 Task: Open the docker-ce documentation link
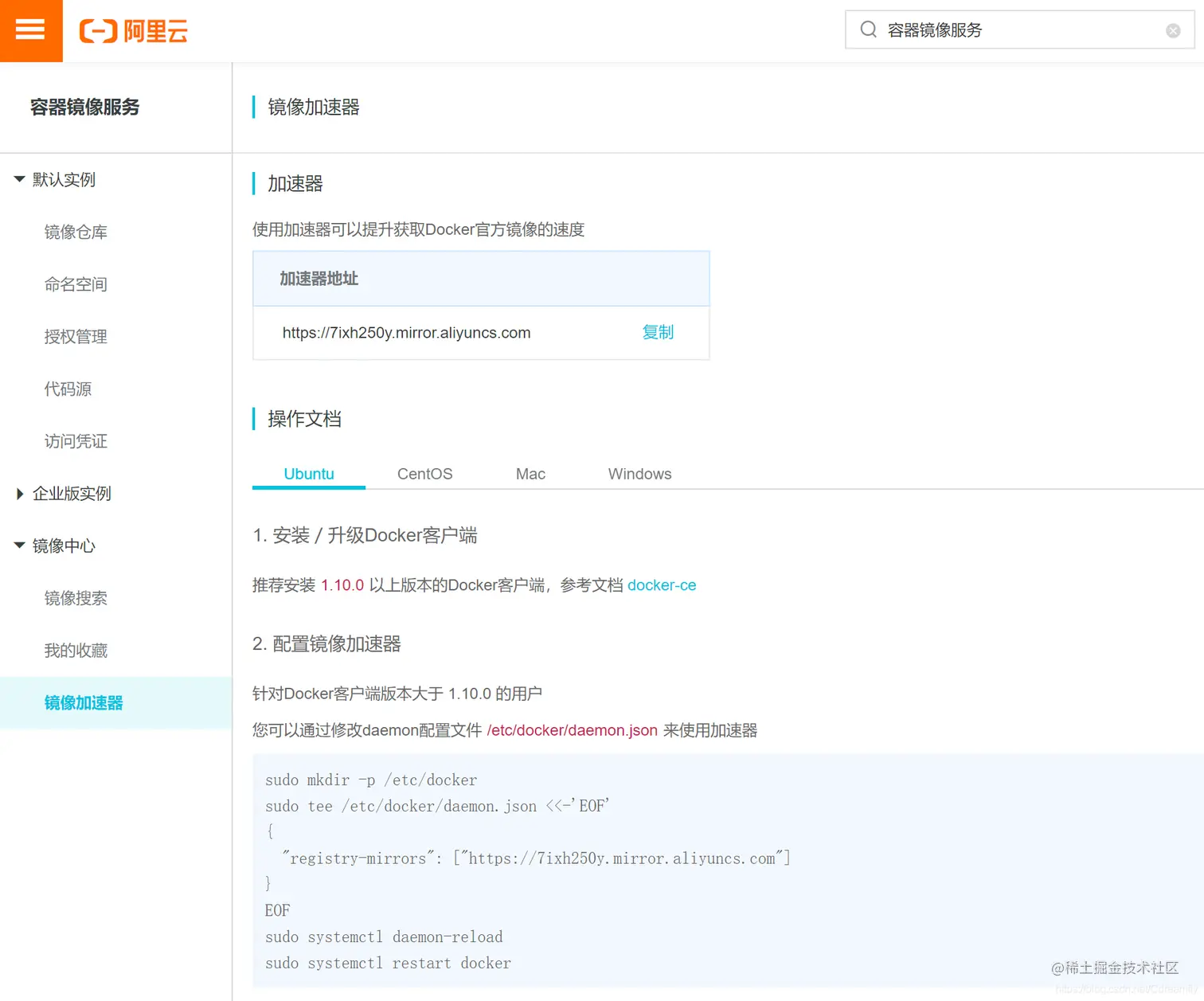click(x=662, y=585)
